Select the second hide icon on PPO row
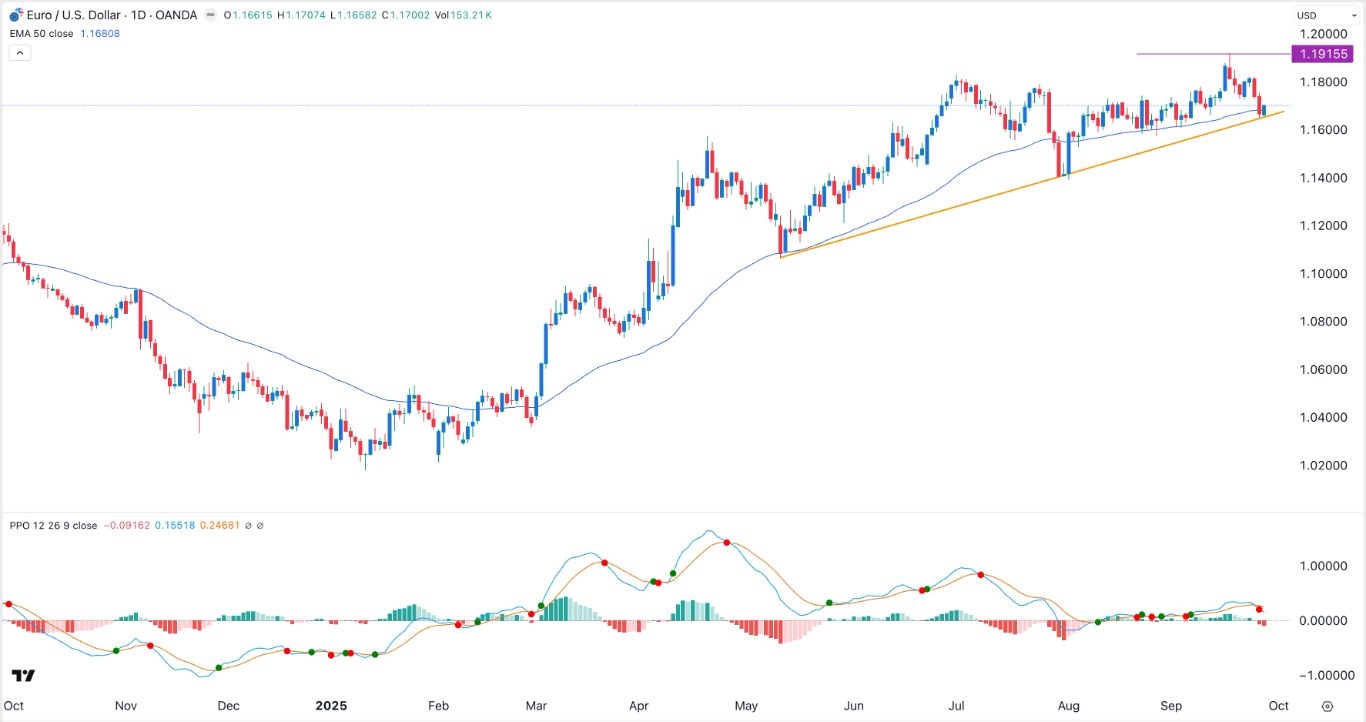Image resolution: width=1366 pixels, height=722 pixels. (261, 524)
